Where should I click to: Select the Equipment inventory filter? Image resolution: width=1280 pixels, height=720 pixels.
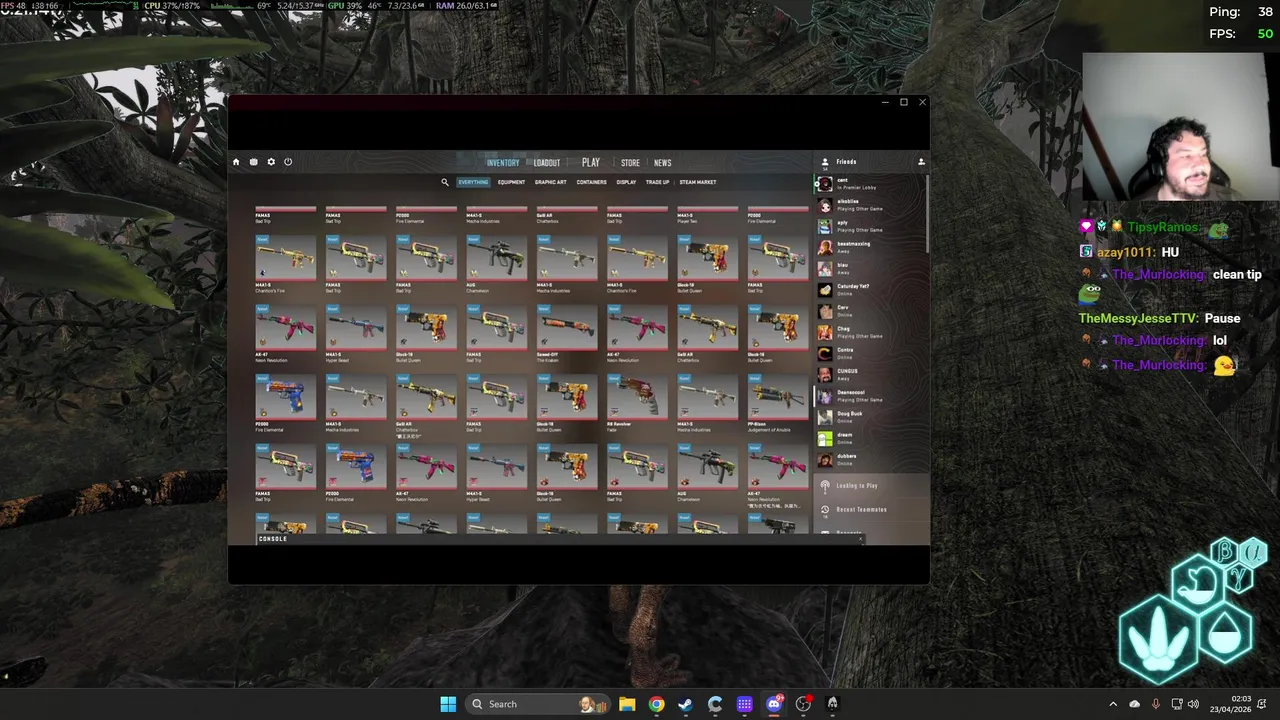pos(511,182)
